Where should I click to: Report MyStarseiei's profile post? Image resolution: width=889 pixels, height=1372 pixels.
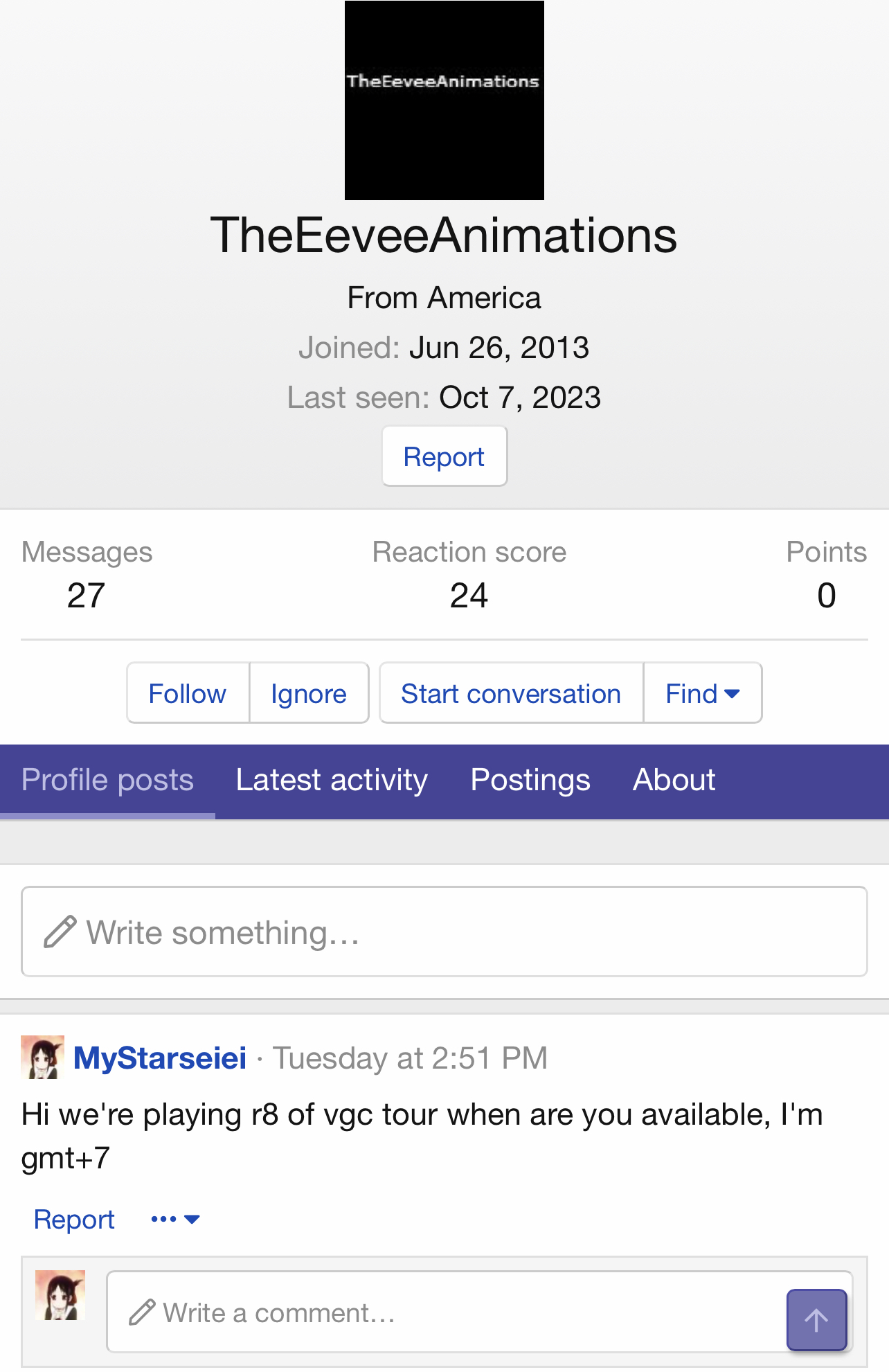coord(74,1220)
